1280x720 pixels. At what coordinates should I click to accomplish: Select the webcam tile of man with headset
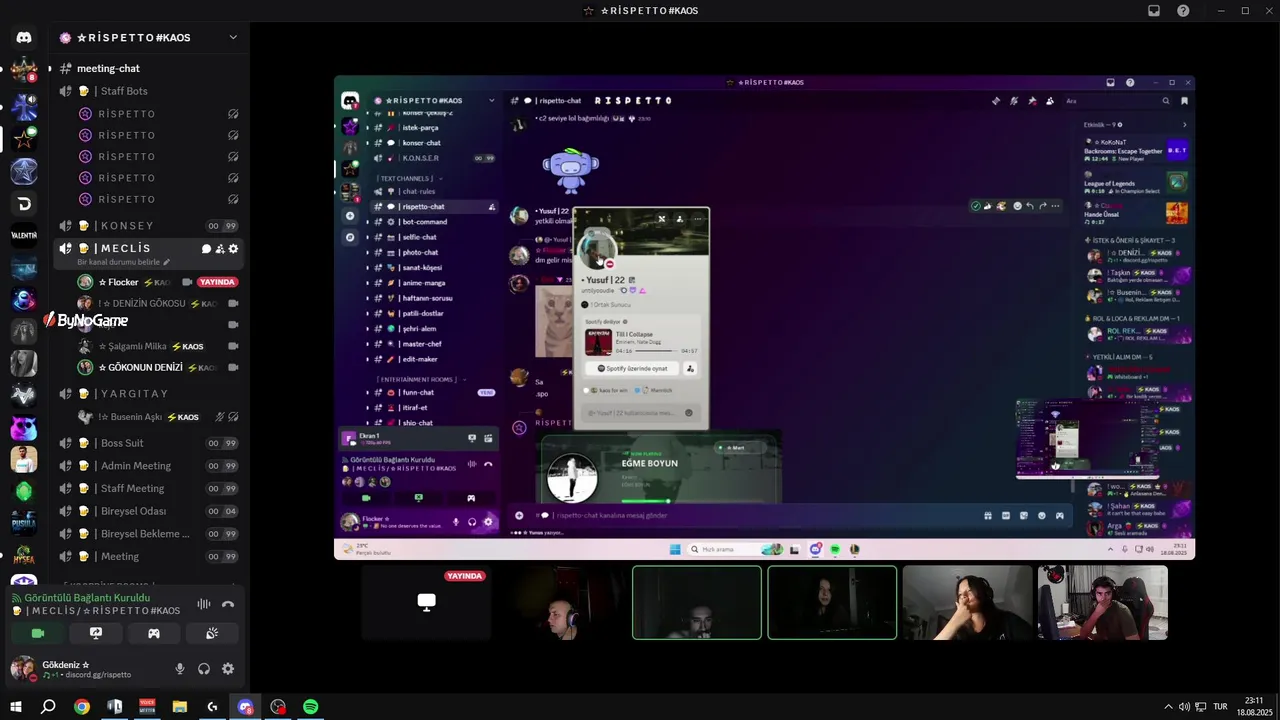[x=562, y=603]
